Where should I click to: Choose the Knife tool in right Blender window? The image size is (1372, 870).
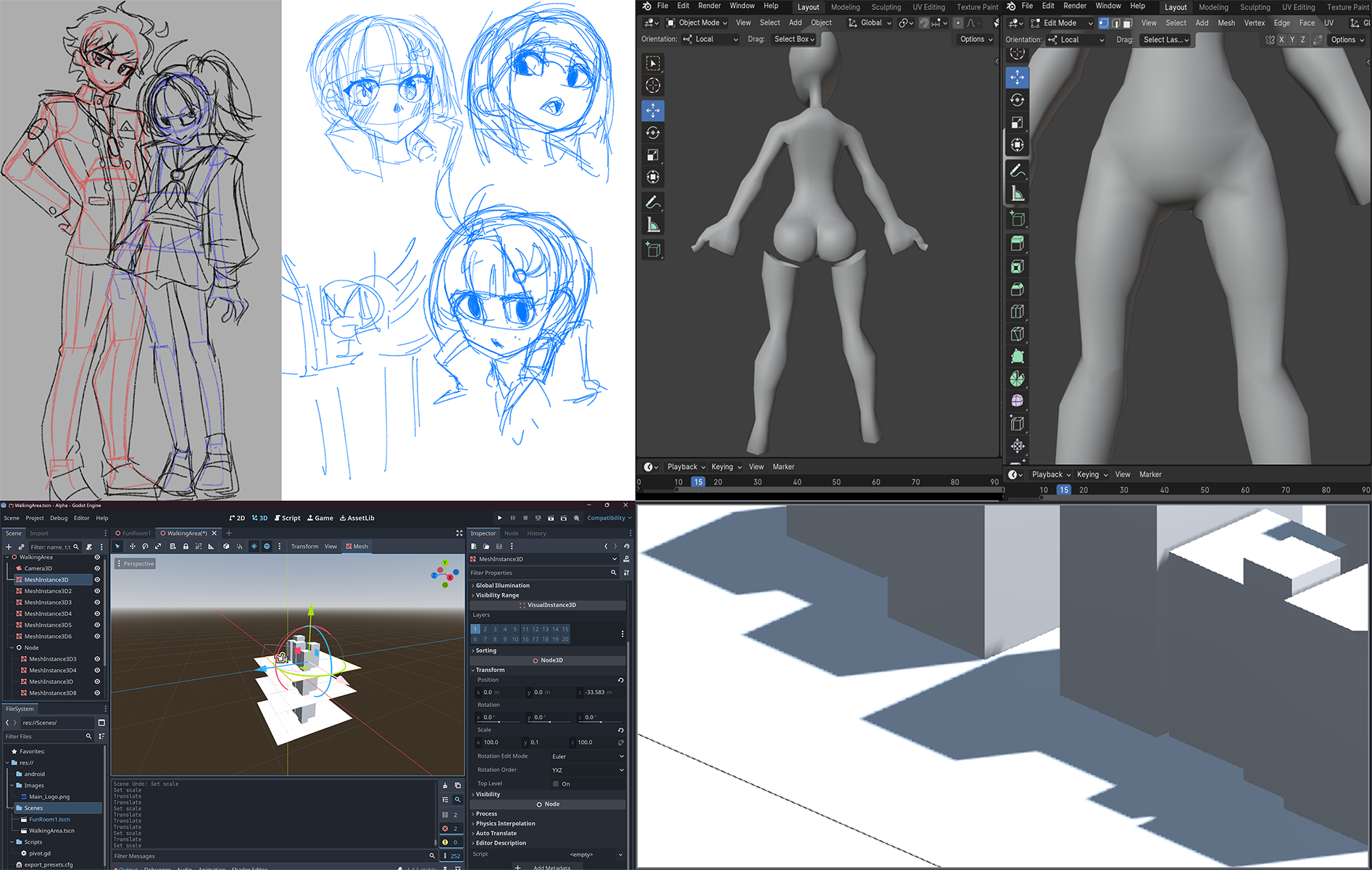pos(1018,334)
